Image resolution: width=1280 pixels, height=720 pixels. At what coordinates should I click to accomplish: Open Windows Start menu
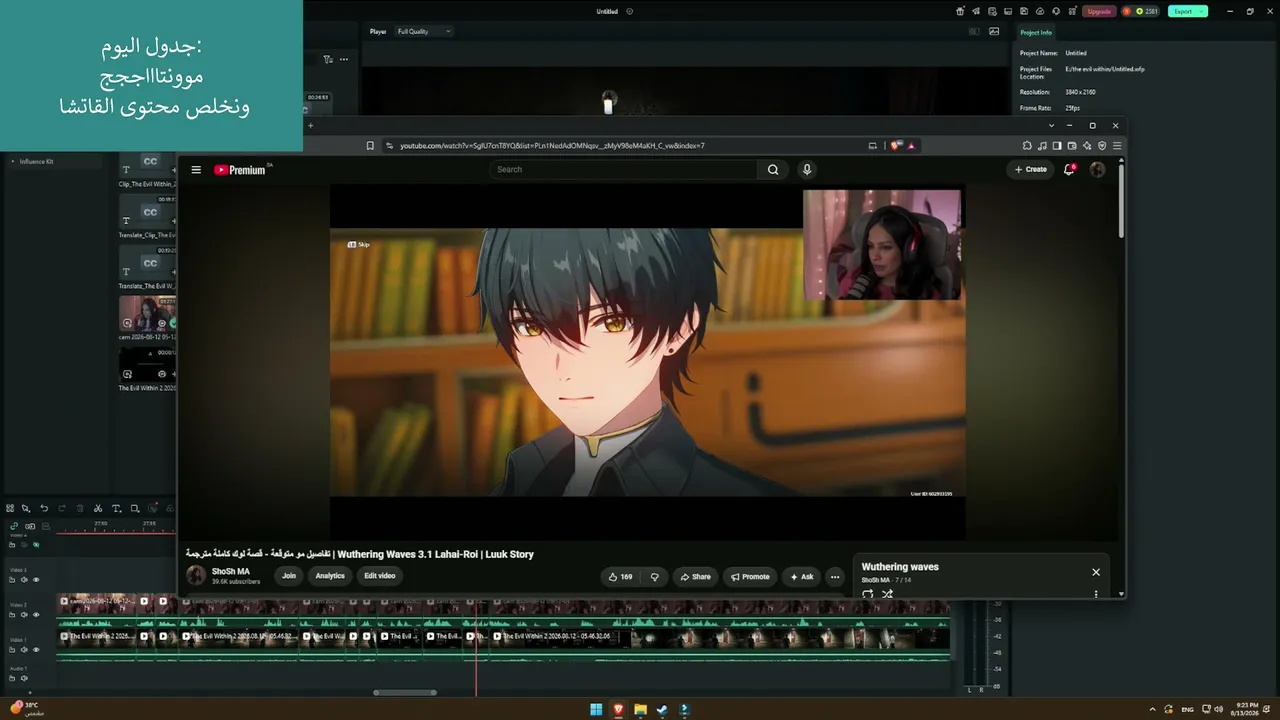click(x=596, y=710)
